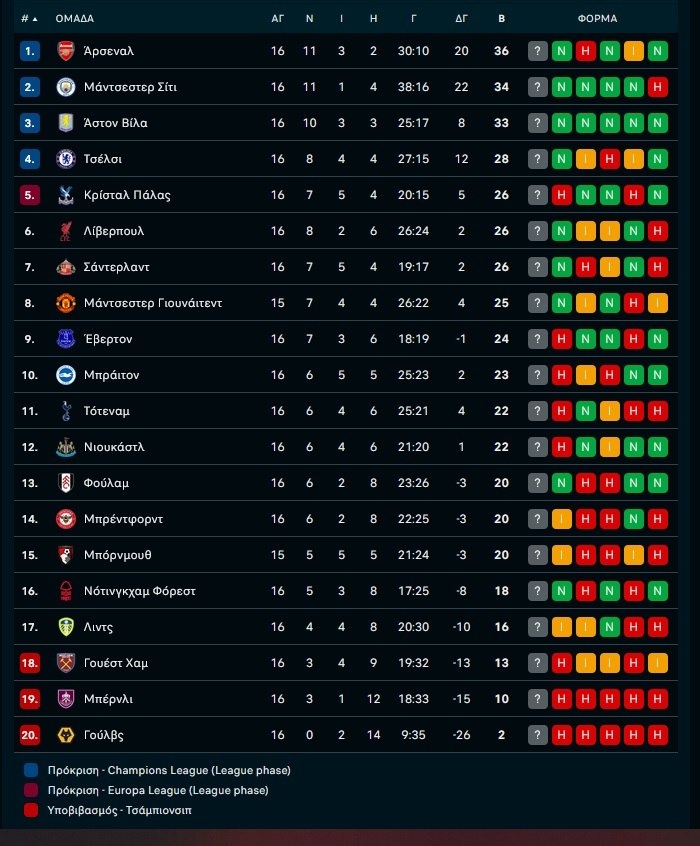
Task: Click the Chelsea team crest icon
Action: (x=66, y=159)
